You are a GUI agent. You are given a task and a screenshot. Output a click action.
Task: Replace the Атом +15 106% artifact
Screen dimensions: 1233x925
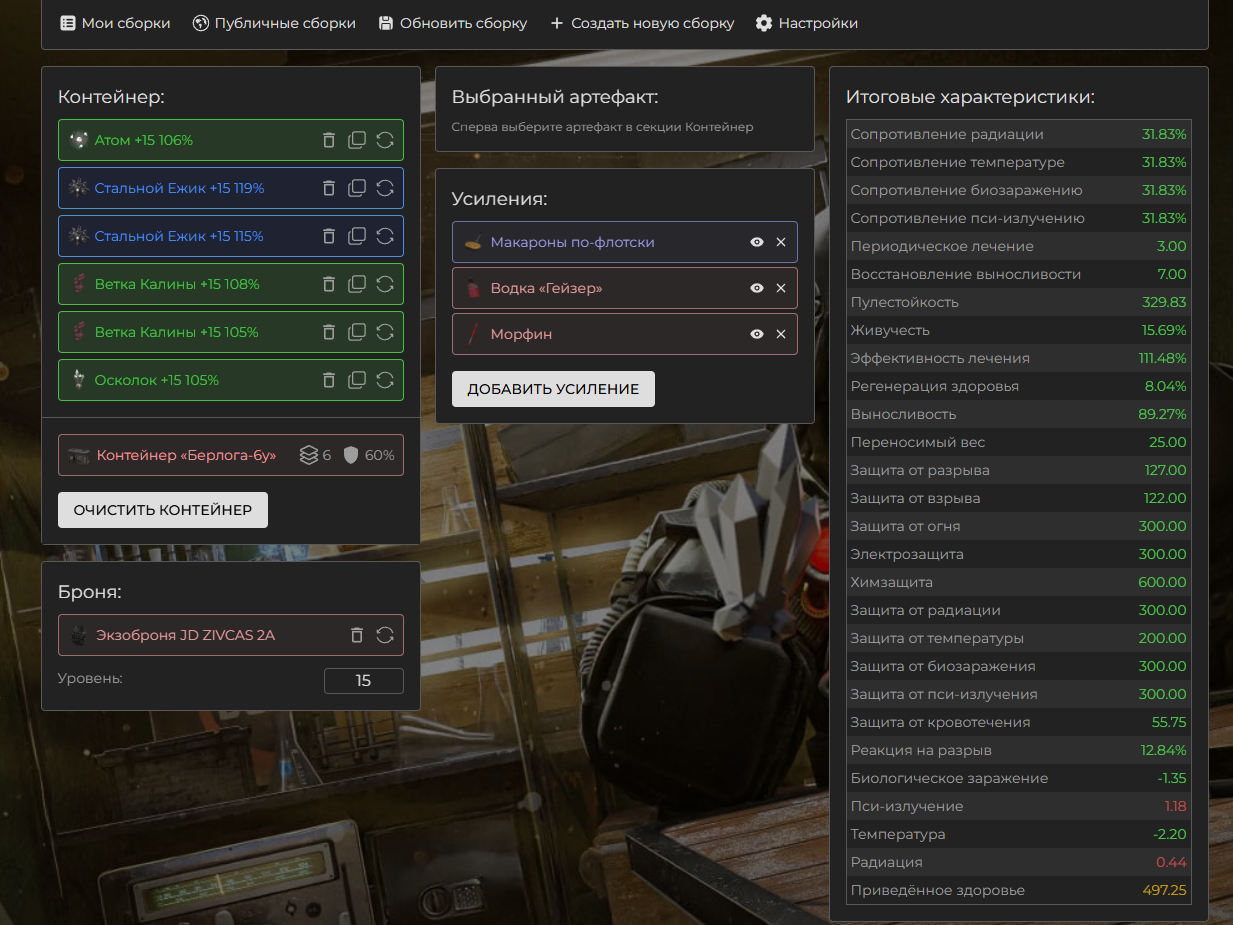click(385, 140)
